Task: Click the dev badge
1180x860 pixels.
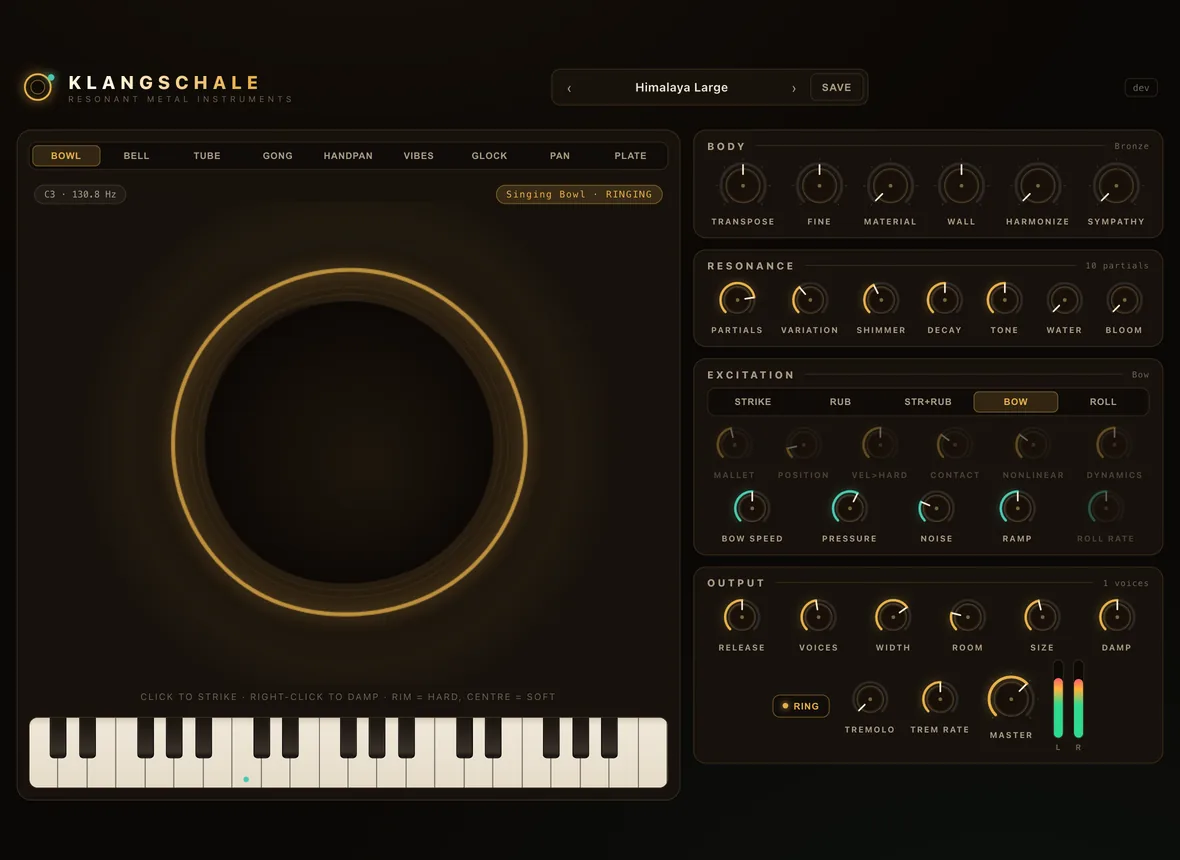Action: click(1141, 87)
